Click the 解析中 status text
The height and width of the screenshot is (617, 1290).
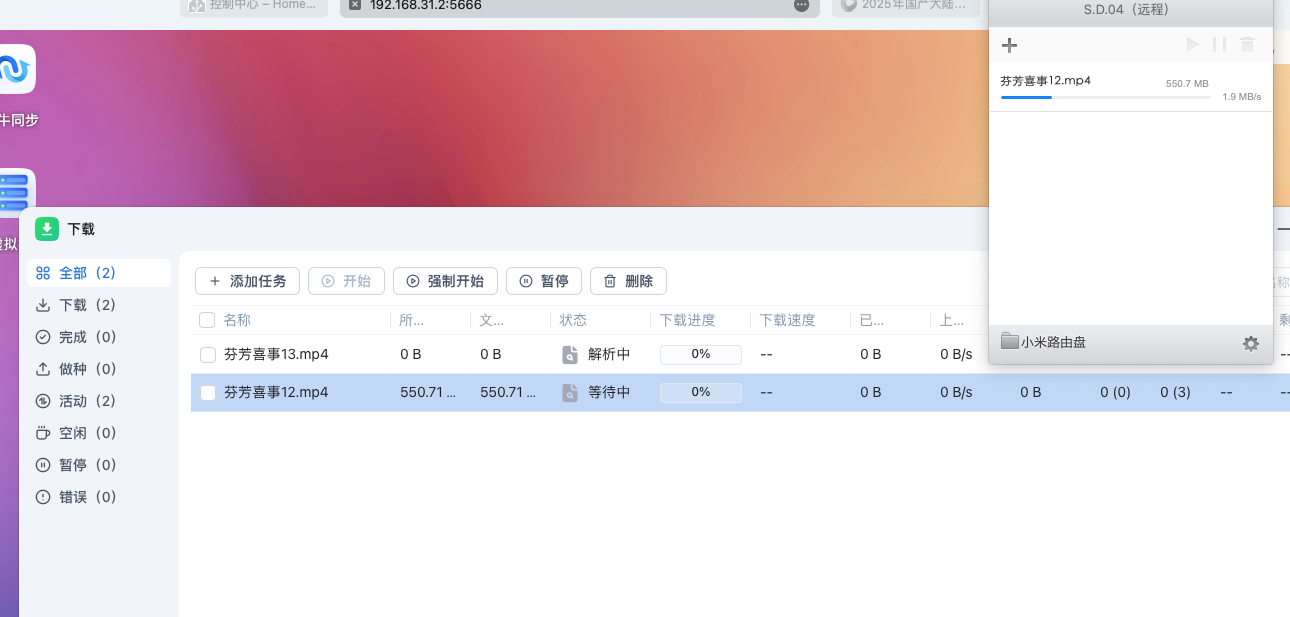tap(609, 354)
